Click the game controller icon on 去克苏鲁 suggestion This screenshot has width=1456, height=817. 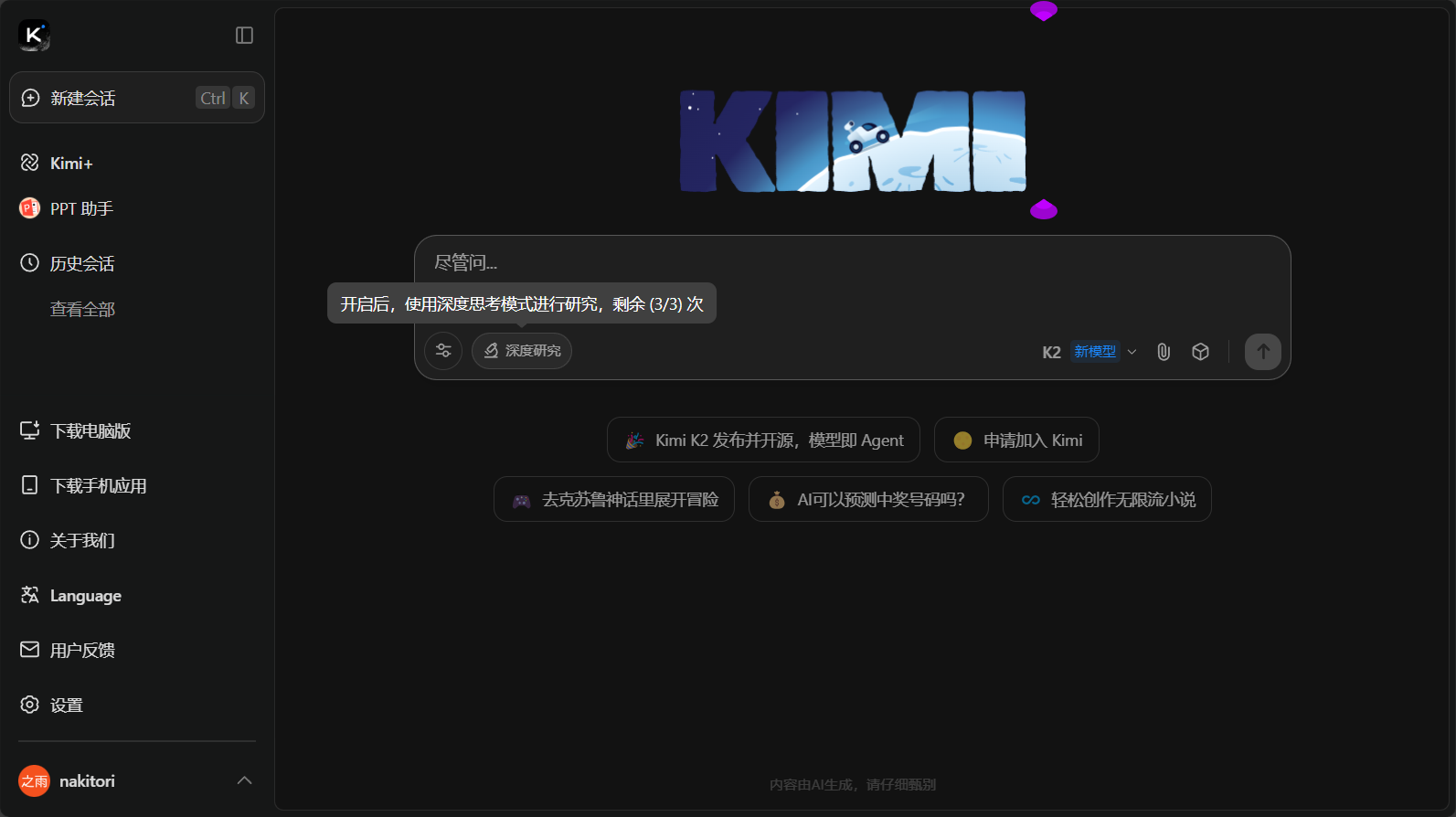coord(521,501)
